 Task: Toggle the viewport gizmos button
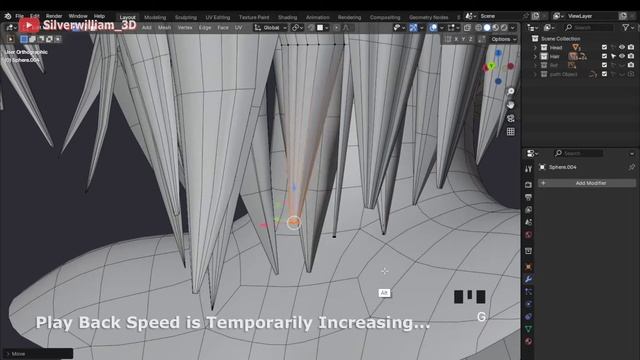coord(413,28)
